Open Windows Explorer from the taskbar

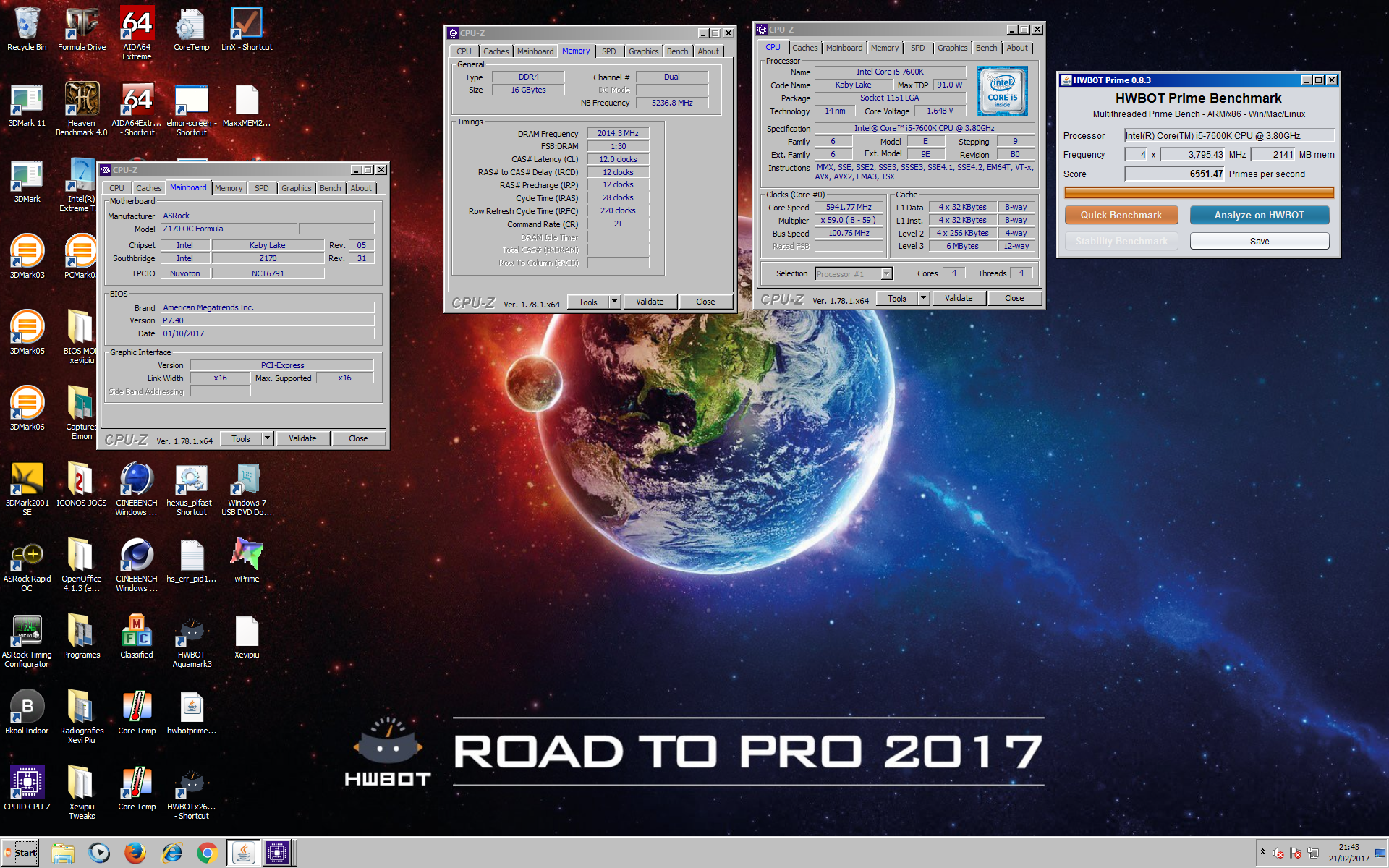point(63,854)
